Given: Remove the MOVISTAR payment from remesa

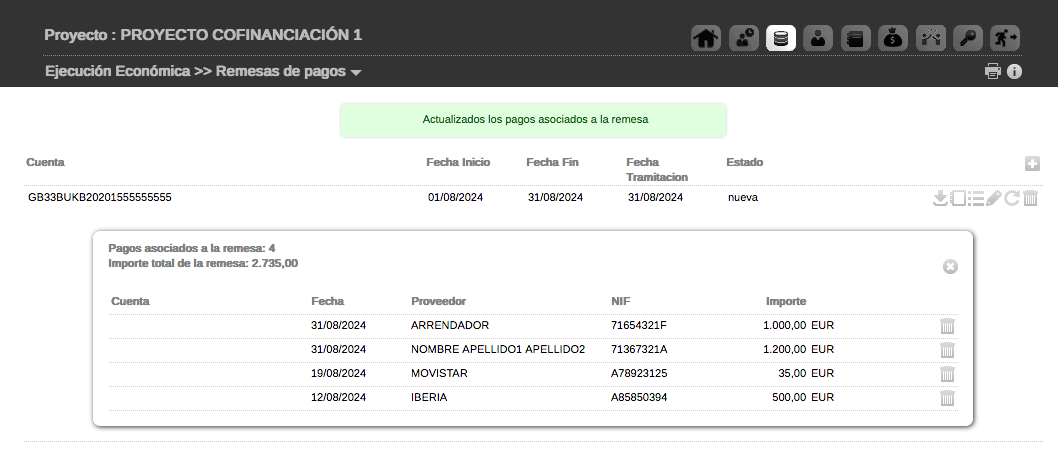Looking at the screenshot, I should pos(948,374).
